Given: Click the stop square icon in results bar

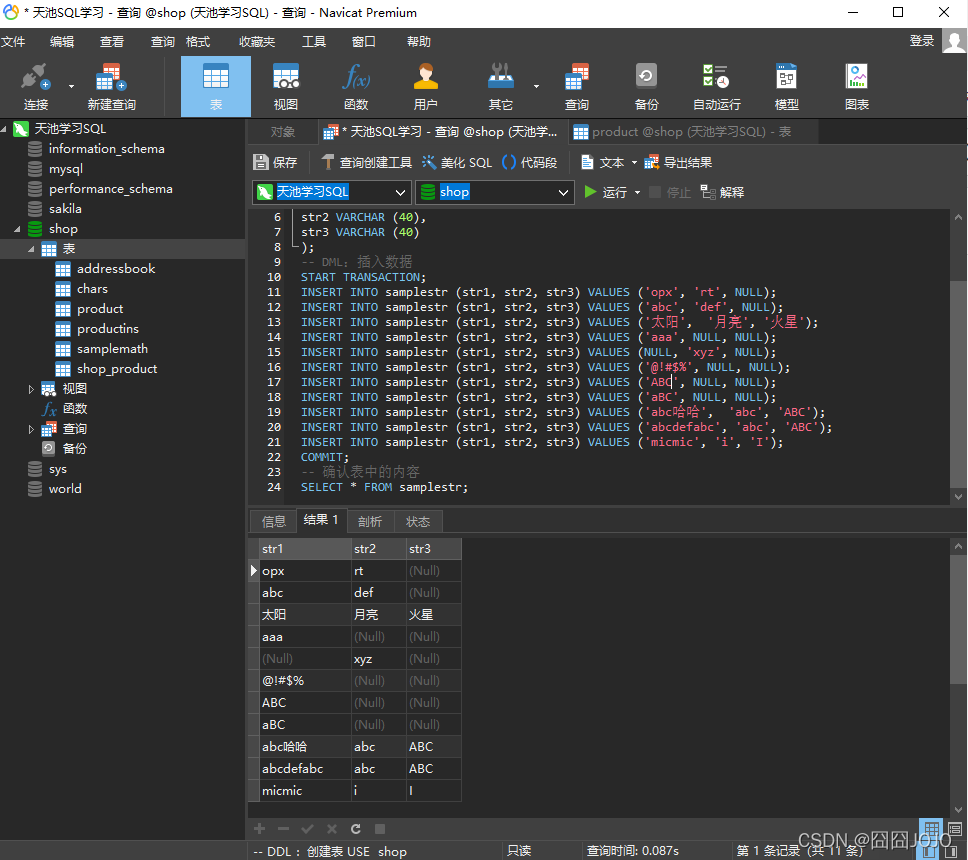Looking at the screenshot, I should pyautogui.click(x=380, y=829).
